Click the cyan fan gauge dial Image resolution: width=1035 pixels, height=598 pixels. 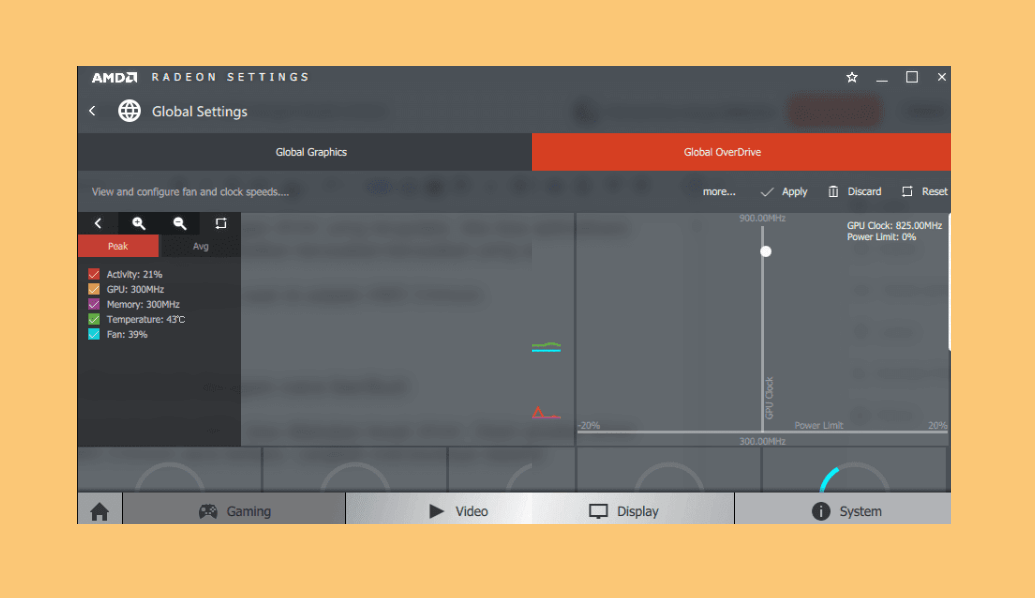tap(853, 479)
